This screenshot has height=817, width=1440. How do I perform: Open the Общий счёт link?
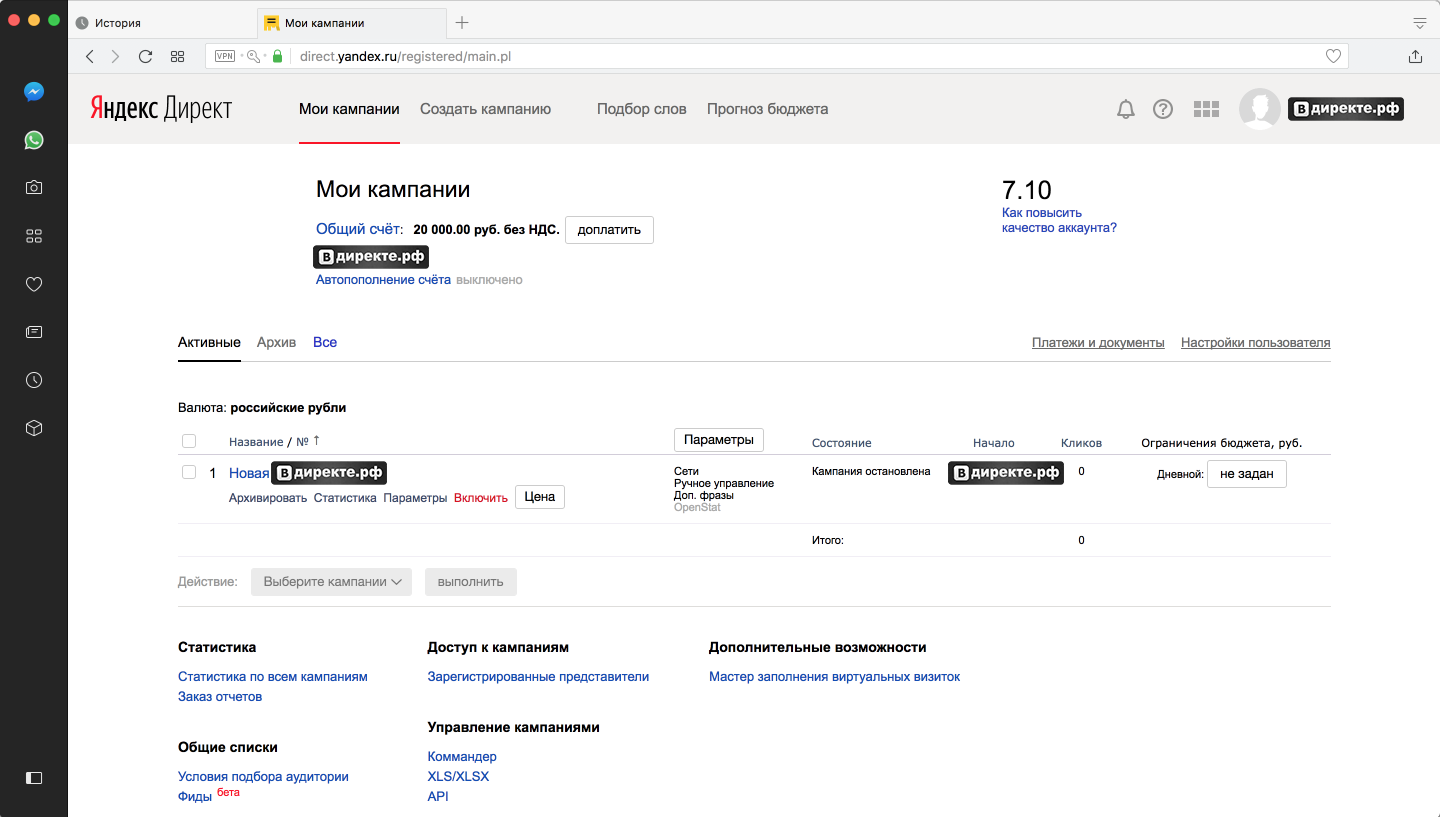click(359, 229)
